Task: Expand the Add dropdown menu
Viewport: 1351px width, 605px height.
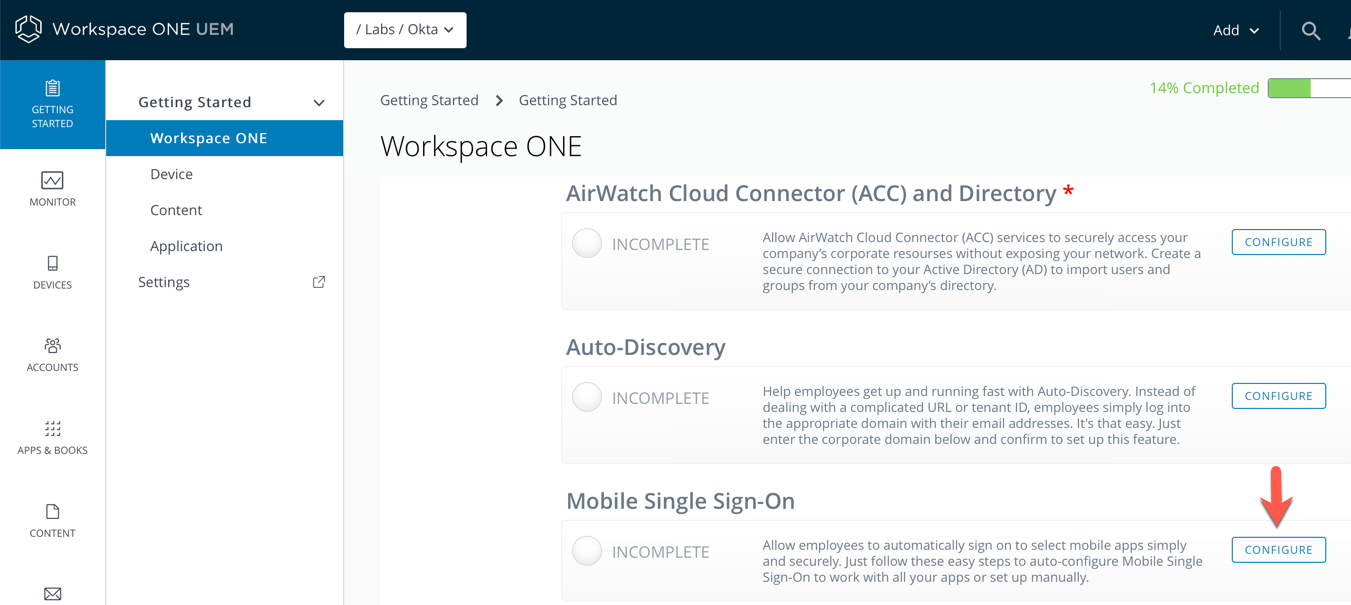Action: pyautogui.click(x=1235, y=31)
